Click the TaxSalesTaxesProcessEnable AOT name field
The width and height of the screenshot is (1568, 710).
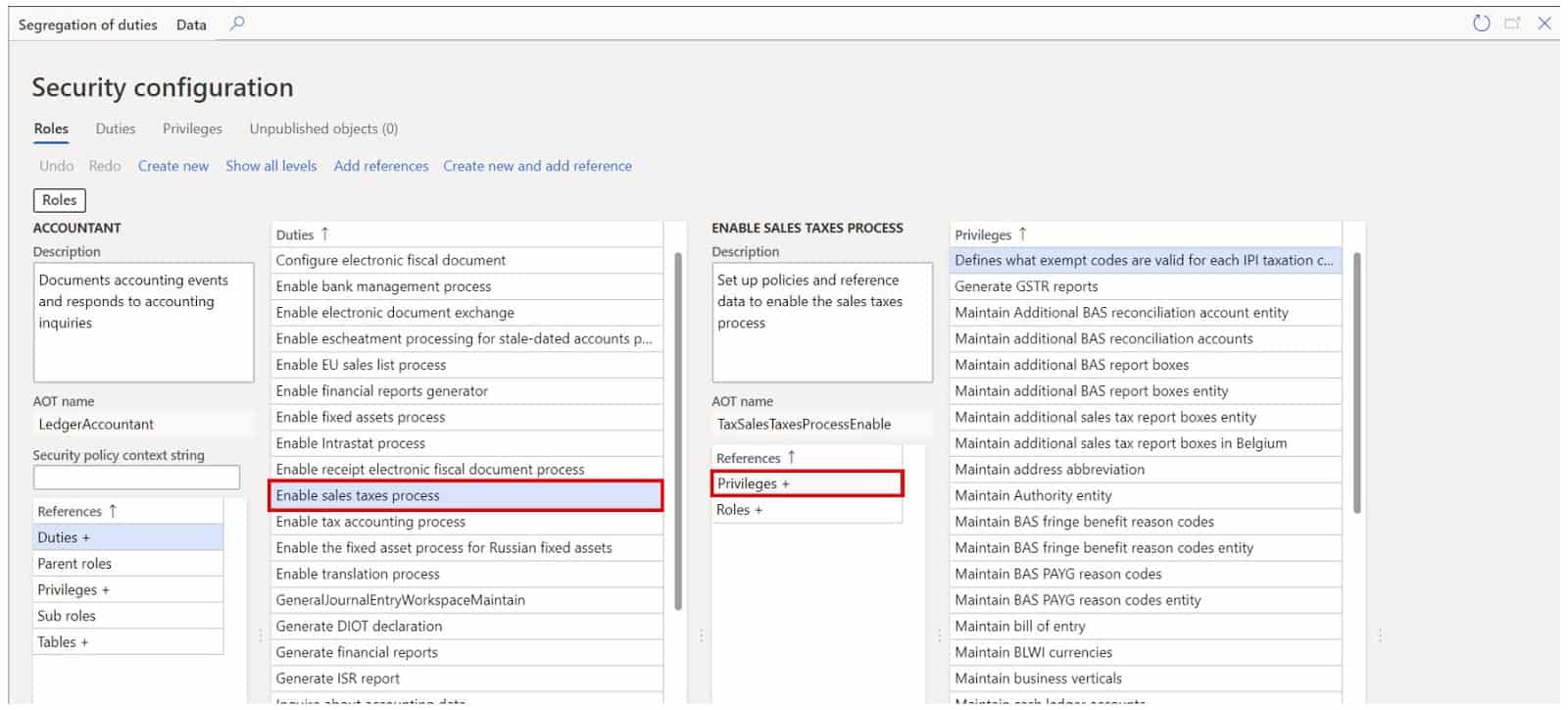(821, 424)
